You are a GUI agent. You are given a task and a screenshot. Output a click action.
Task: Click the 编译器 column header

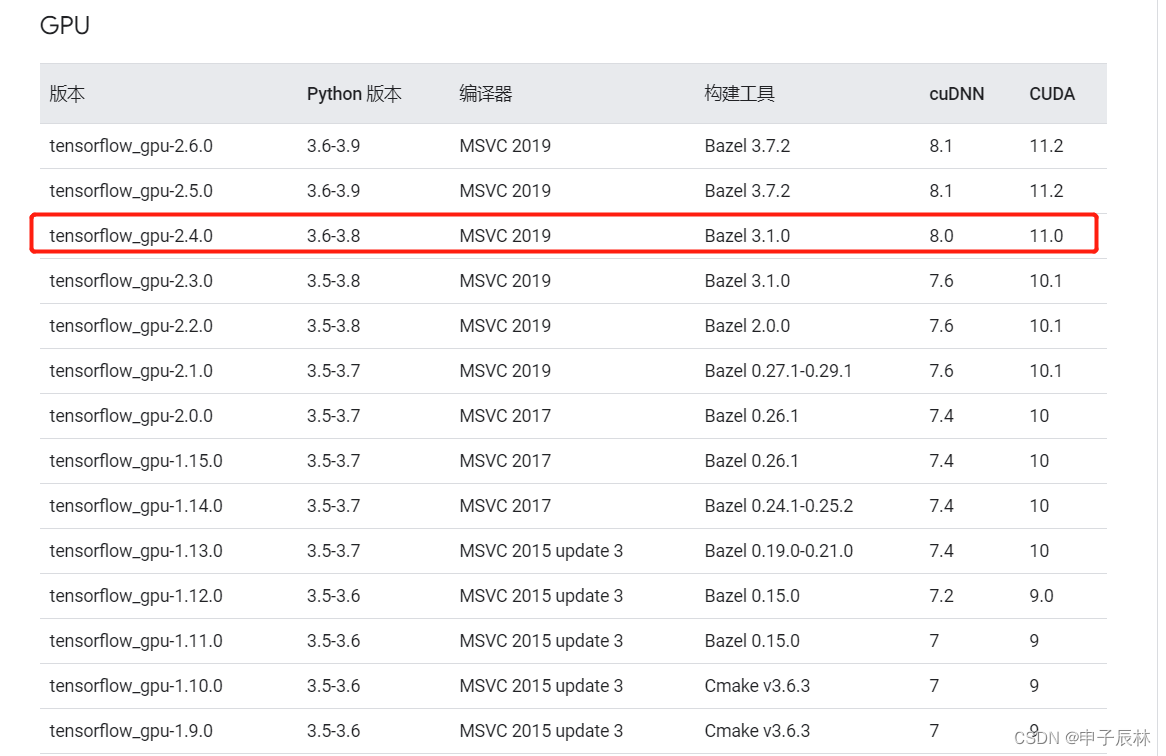tap(486, 94)
